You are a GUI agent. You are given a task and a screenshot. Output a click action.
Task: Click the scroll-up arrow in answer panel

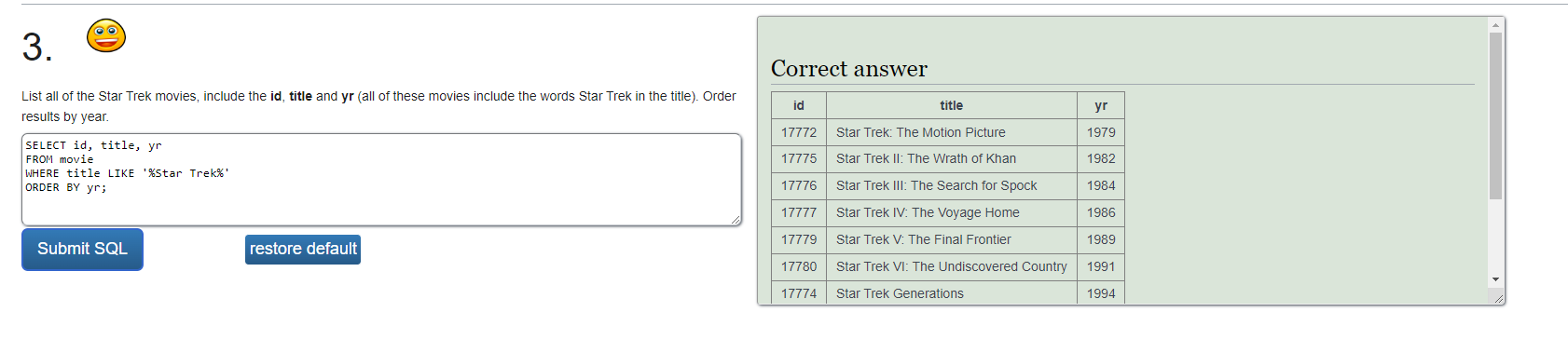point(1495,25)
